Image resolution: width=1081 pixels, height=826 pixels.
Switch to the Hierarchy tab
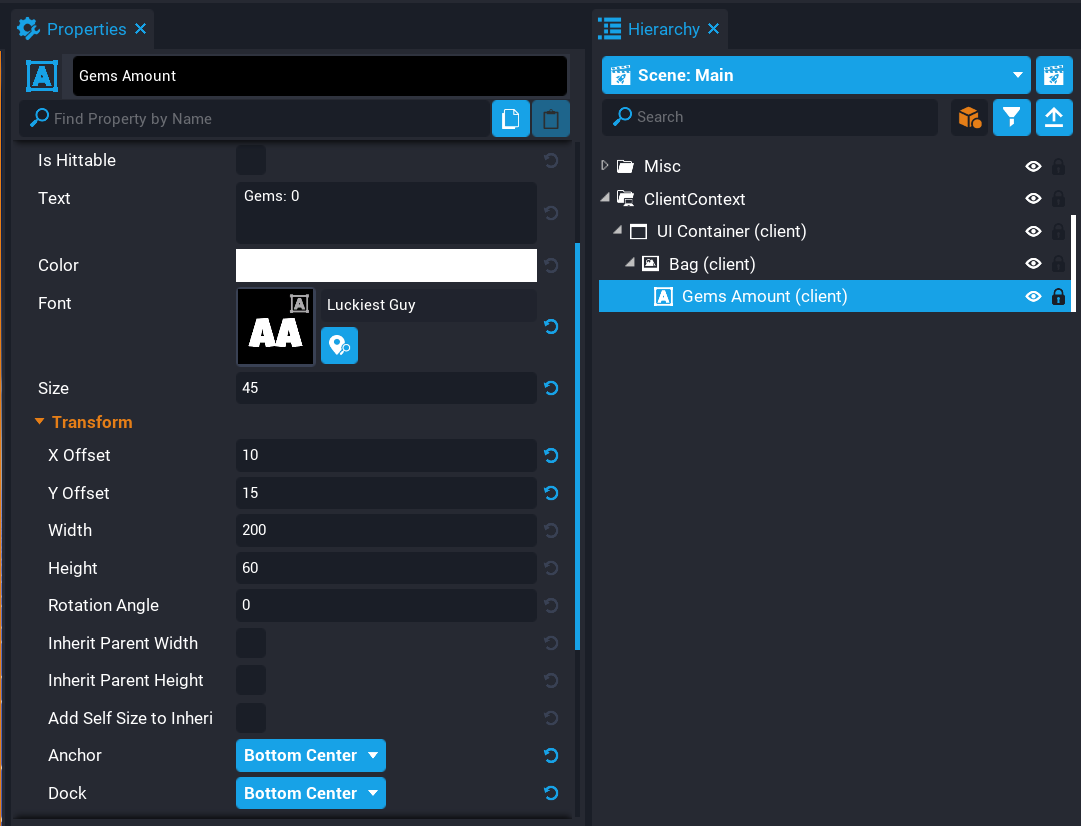point(662,29)
